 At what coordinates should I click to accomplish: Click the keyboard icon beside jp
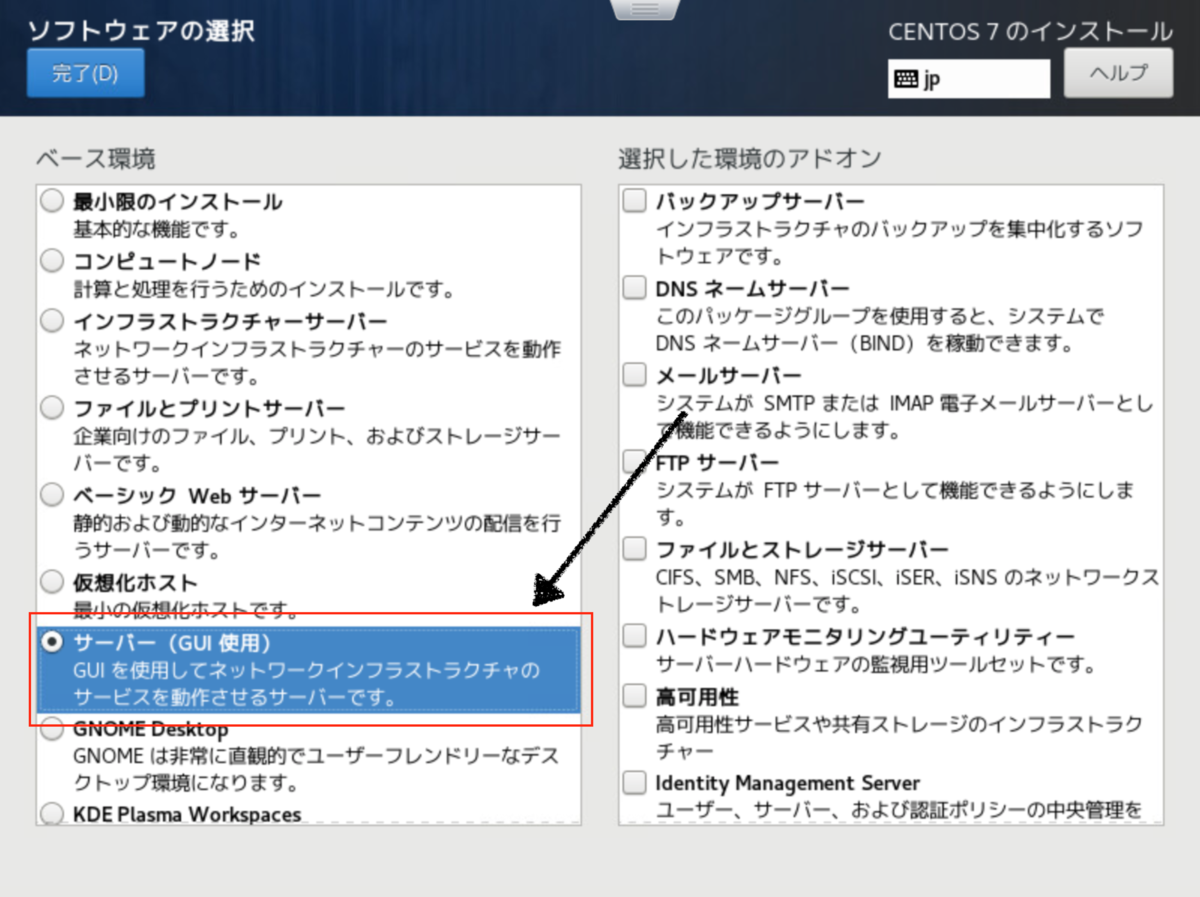coord(906,79)
